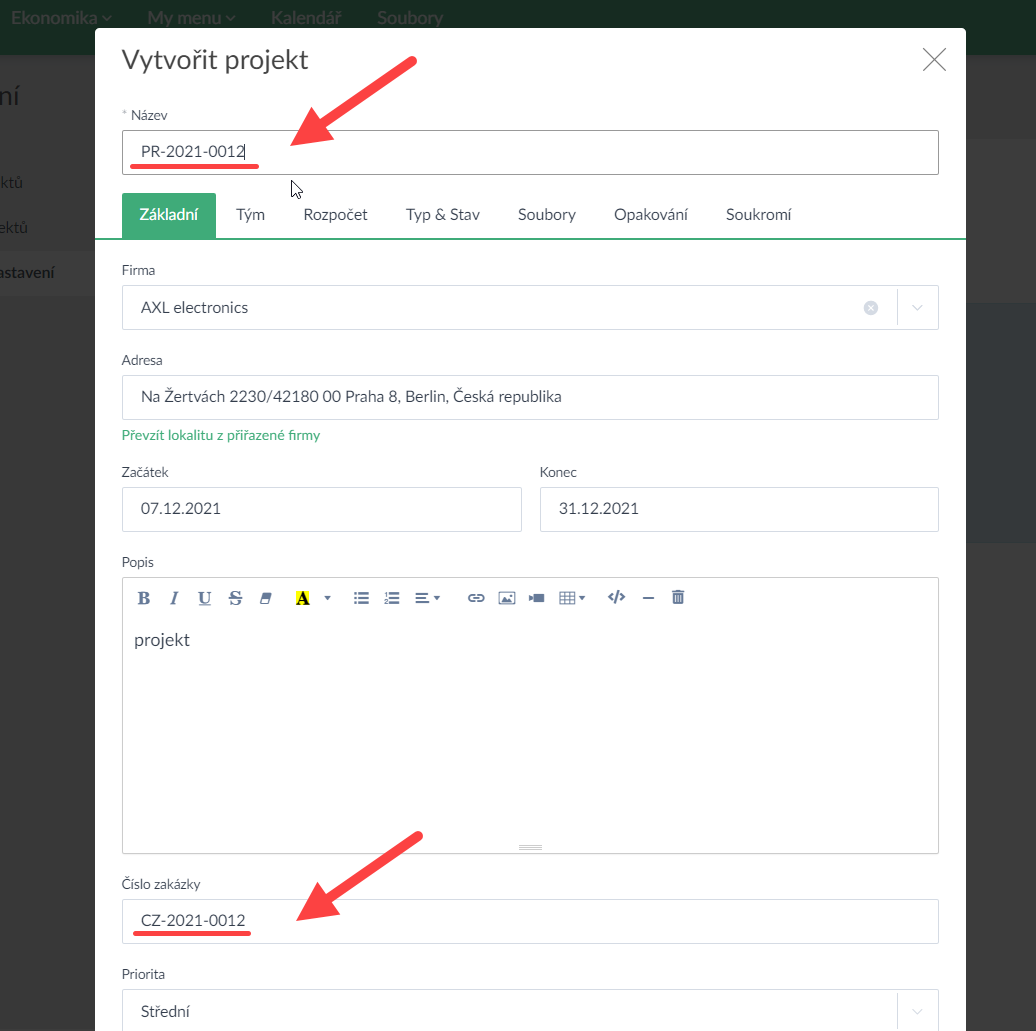The image size is (1036, 1031).
Task: Click Převzít lokalitu z přiřazené firmy link
Action: pos(221,436)
